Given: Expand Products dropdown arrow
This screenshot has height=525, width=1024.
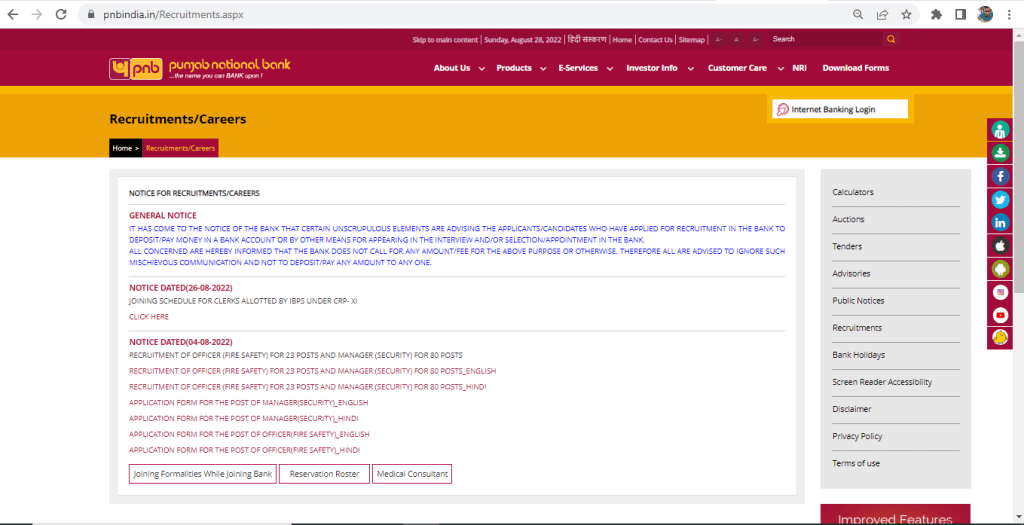Looking at the screenshot, I should coord(543,69).
